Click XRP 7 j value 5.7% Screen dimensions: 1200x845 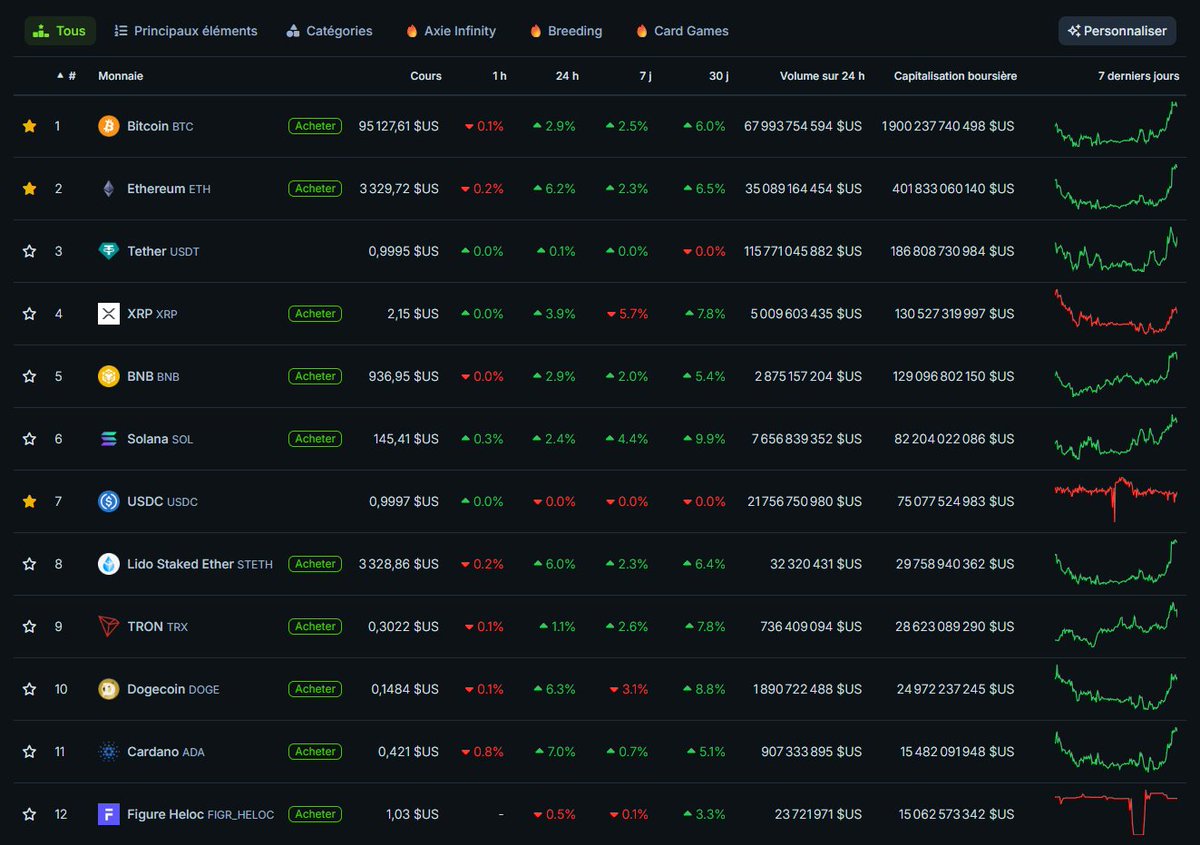click(627, 313)
